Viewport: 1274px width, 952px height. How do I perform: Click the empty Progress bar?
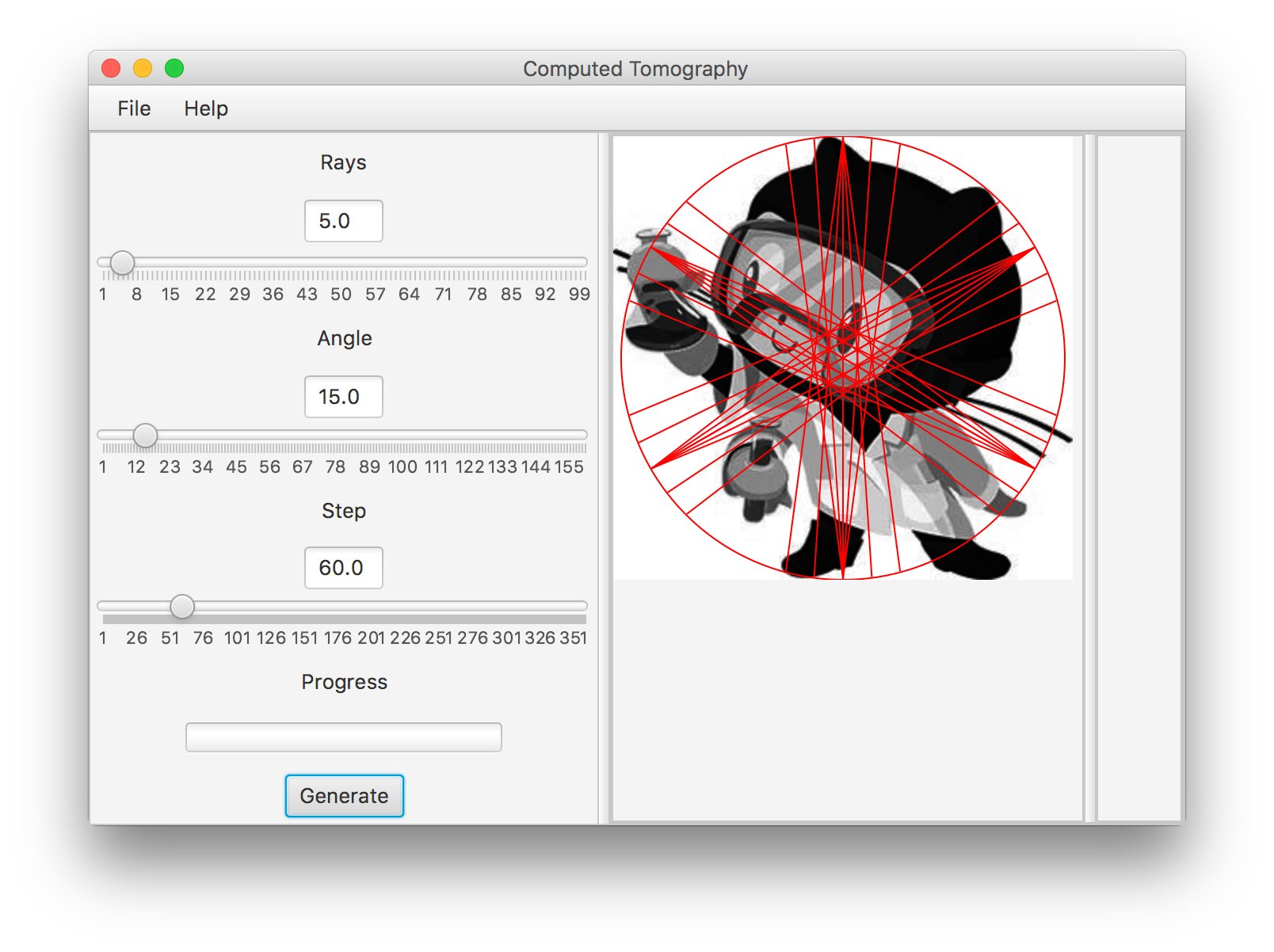coord(344,737)
